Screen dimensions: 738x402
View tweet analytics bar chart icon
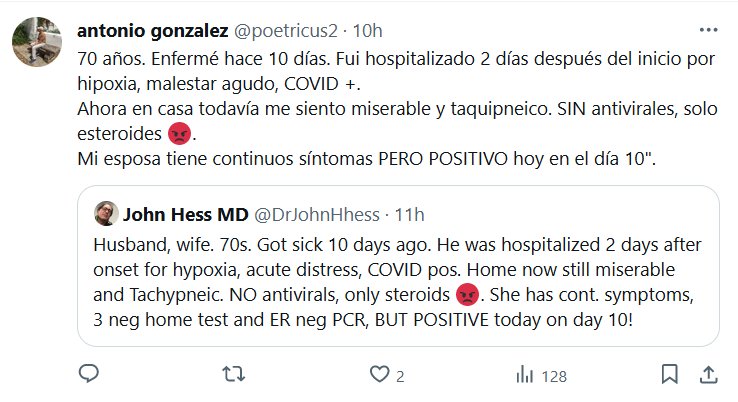(523, 375)
